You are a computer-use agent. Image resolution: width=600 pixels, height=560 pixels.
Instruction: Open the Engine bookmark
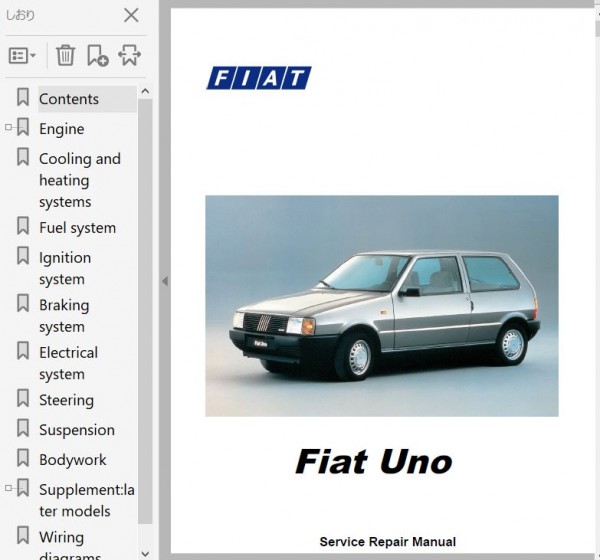(62, 129)
